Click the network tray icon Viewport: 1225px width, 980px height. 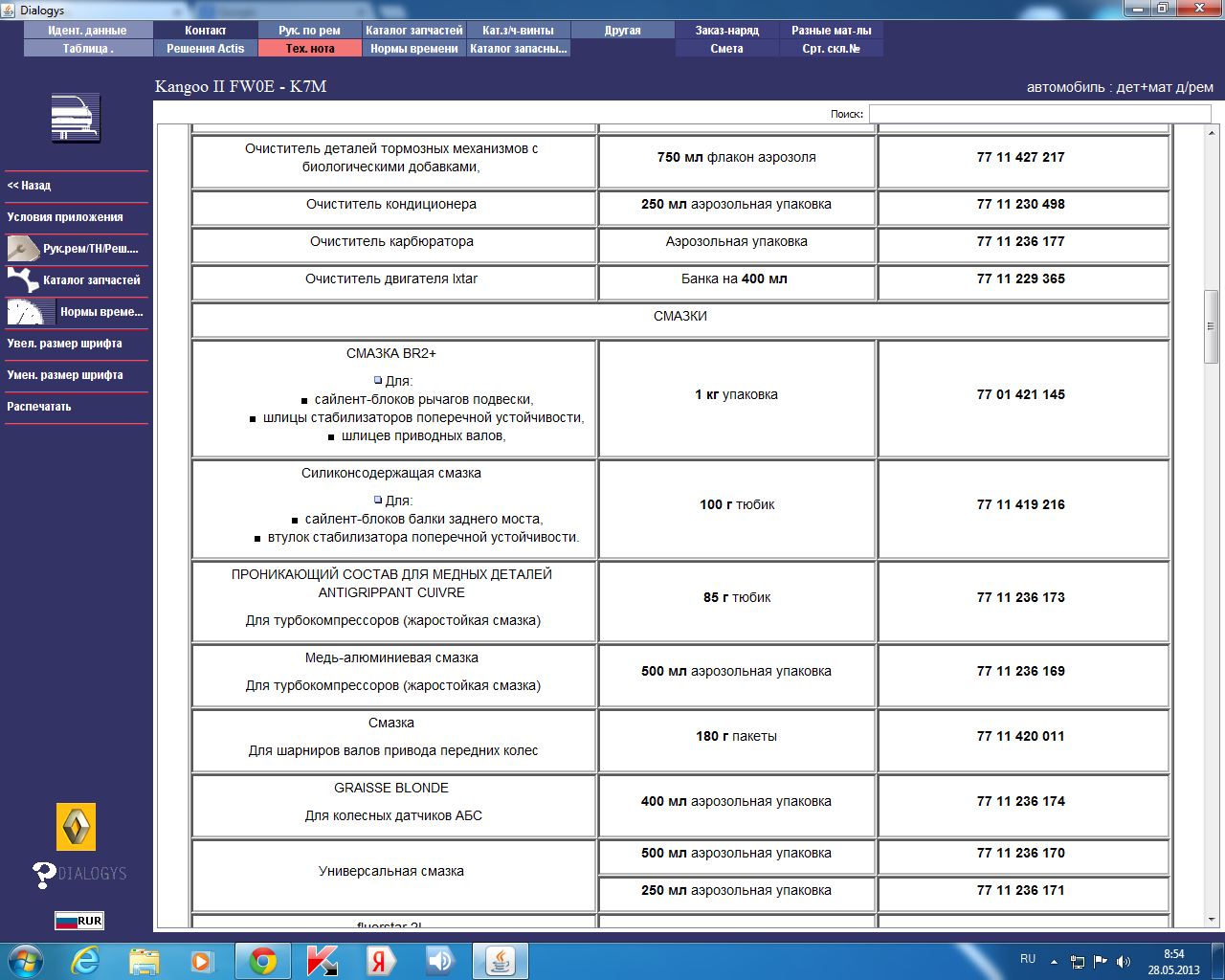[1078, 961]
